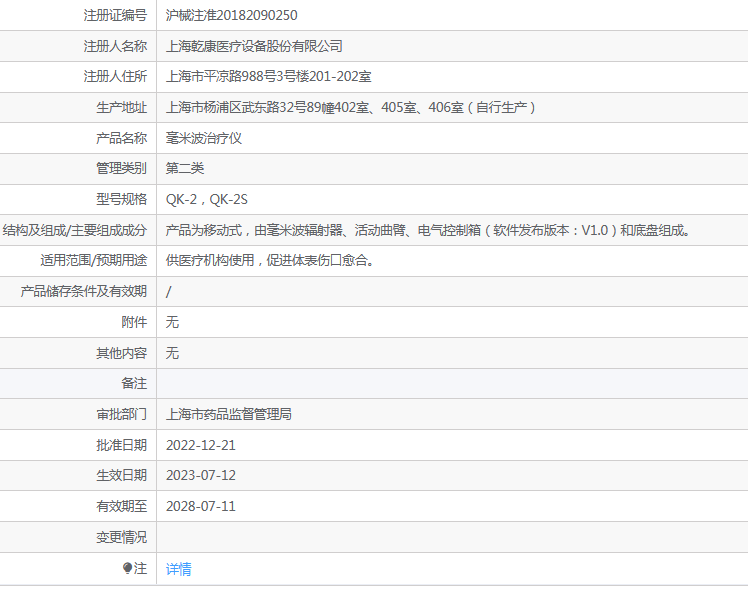Click the 适用范围/预期用途 label
748x597 pixels.
[94, 261]
